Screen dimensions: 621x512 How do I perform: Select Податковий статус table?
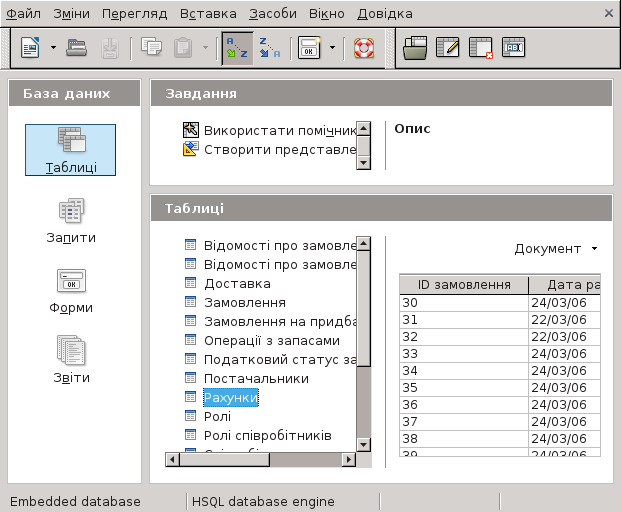[280, 360]
